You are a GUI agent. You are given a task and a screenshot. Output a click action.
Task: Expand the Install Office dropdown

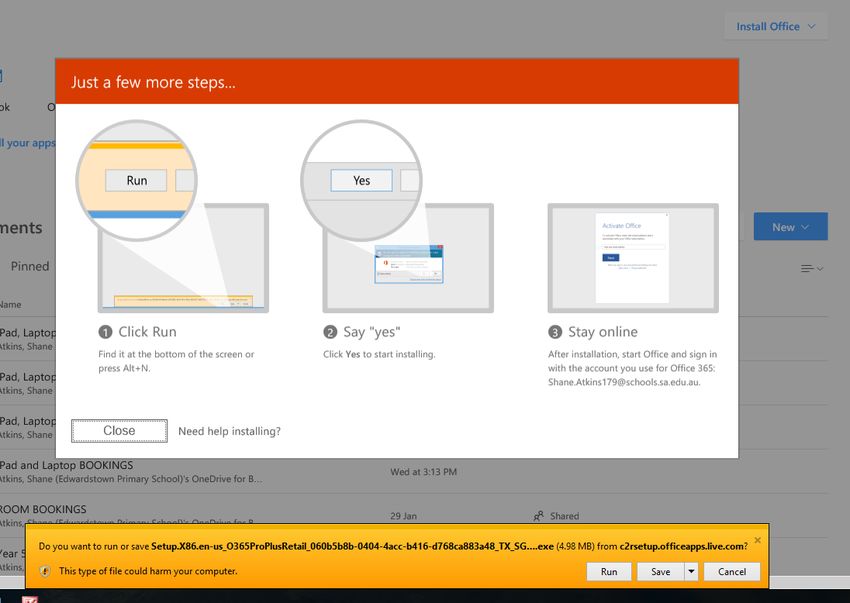776,27
